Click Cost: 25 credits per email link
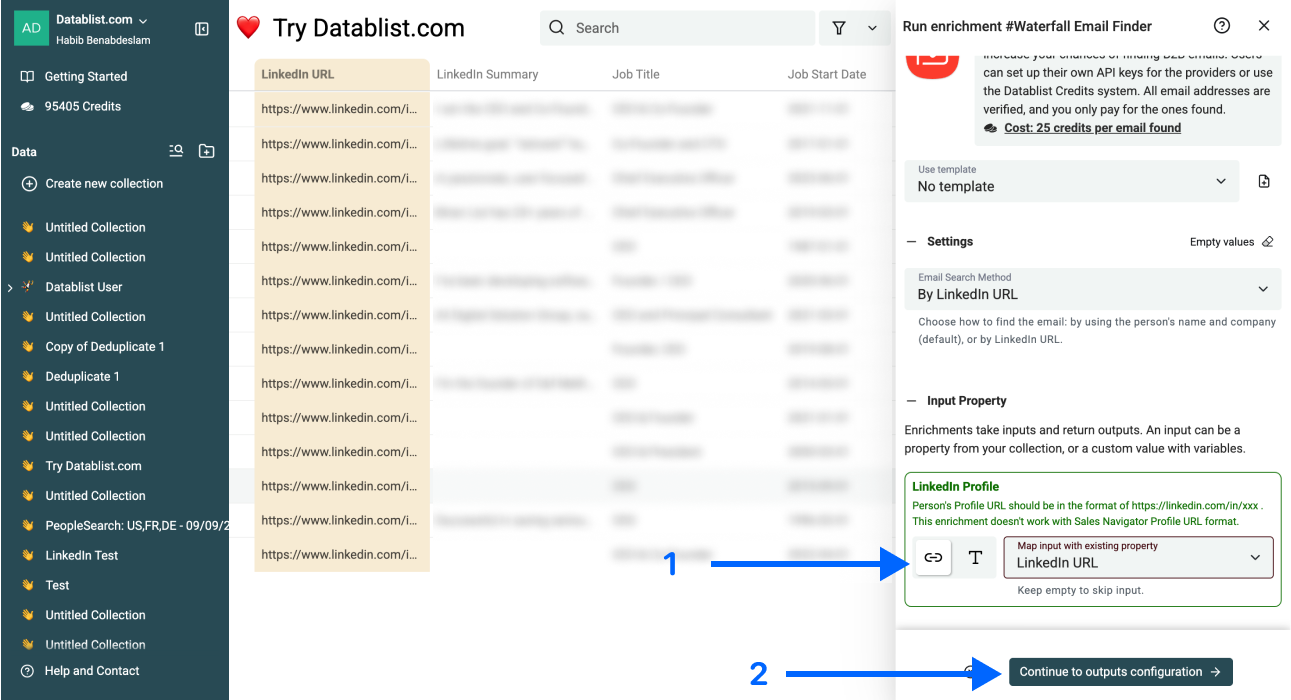 (1092, 128)
